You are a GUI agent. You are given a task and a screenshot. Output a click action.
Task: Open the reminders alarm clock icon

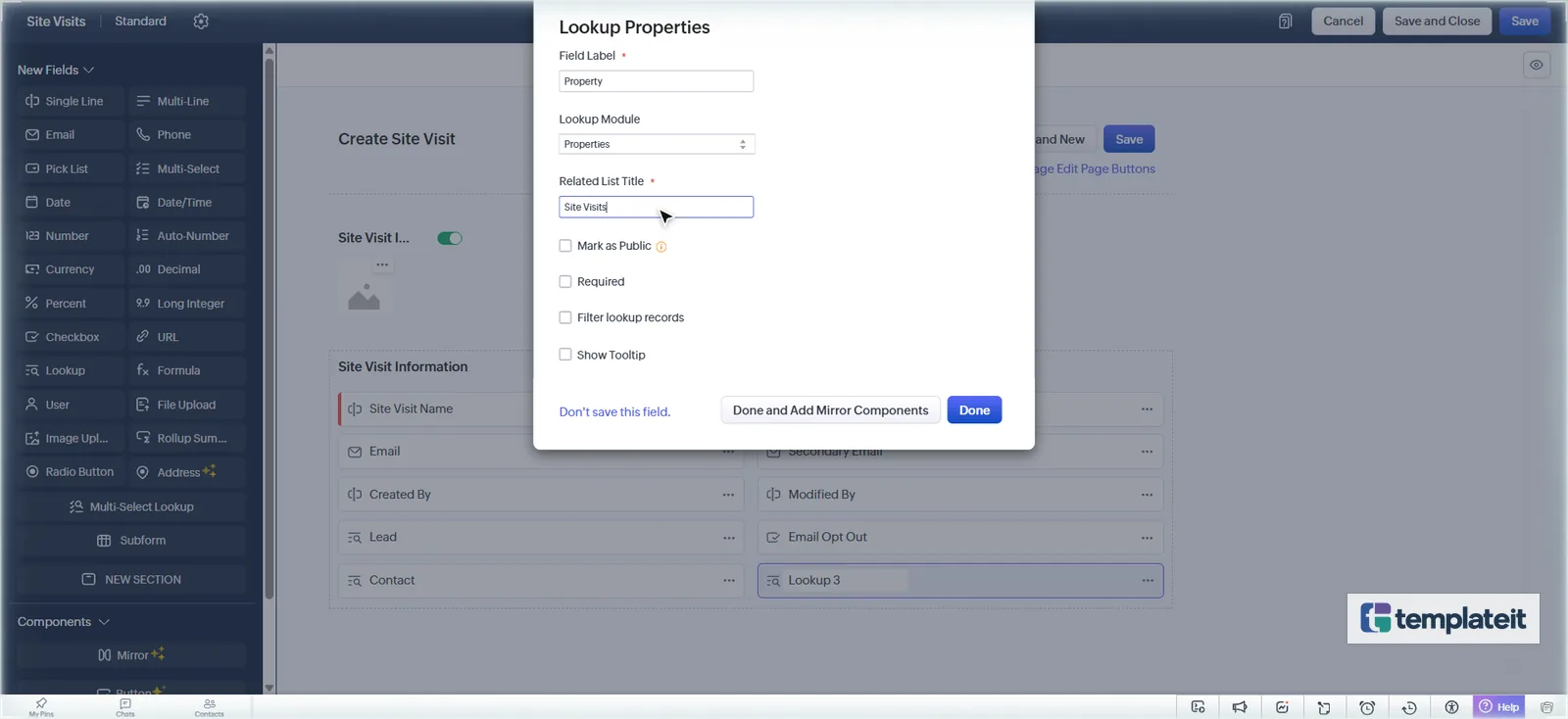click(1367, 707)
